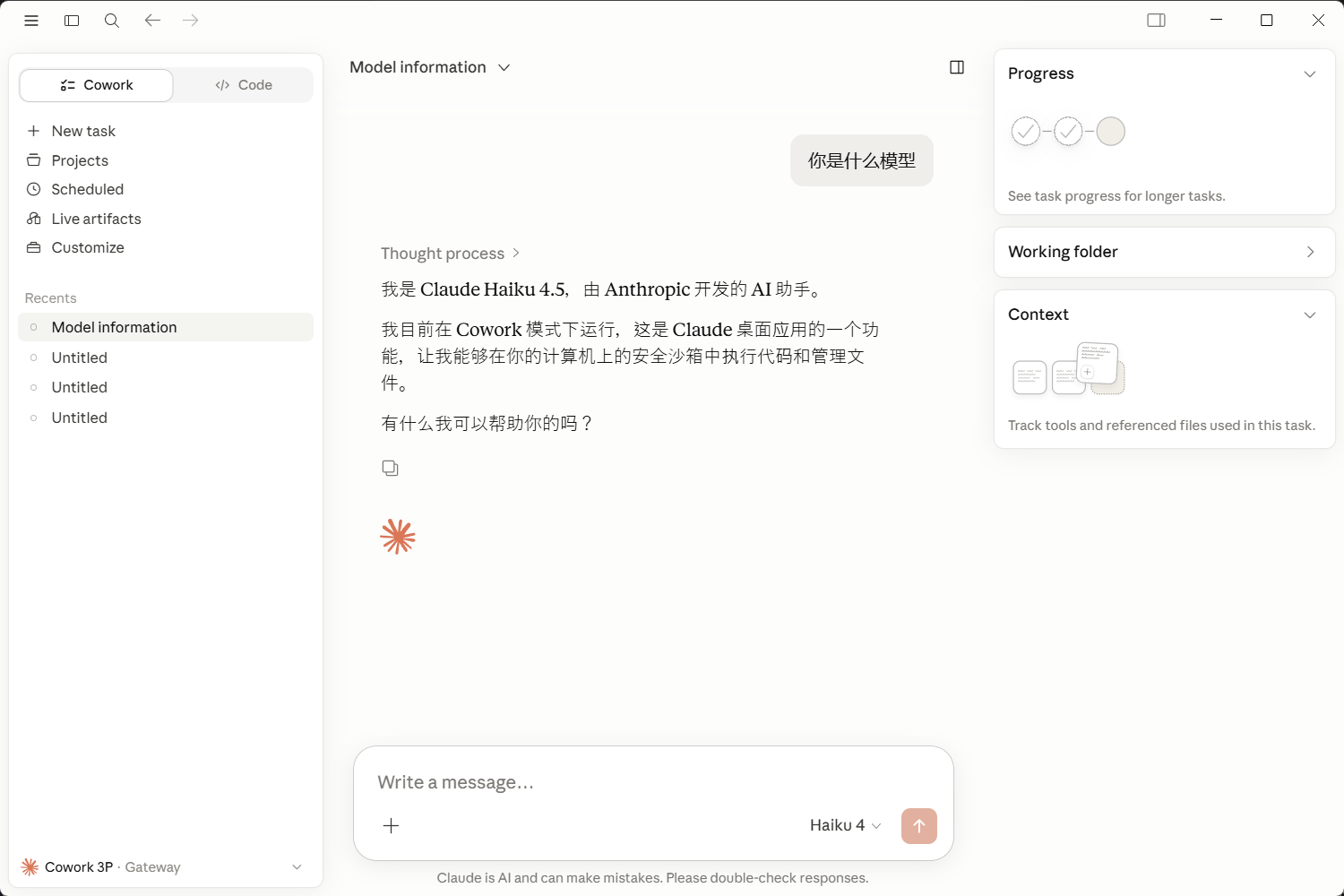Click the Customize briefcase icon
Screen dimensions: 1344x896
click(x=34, y=247)
